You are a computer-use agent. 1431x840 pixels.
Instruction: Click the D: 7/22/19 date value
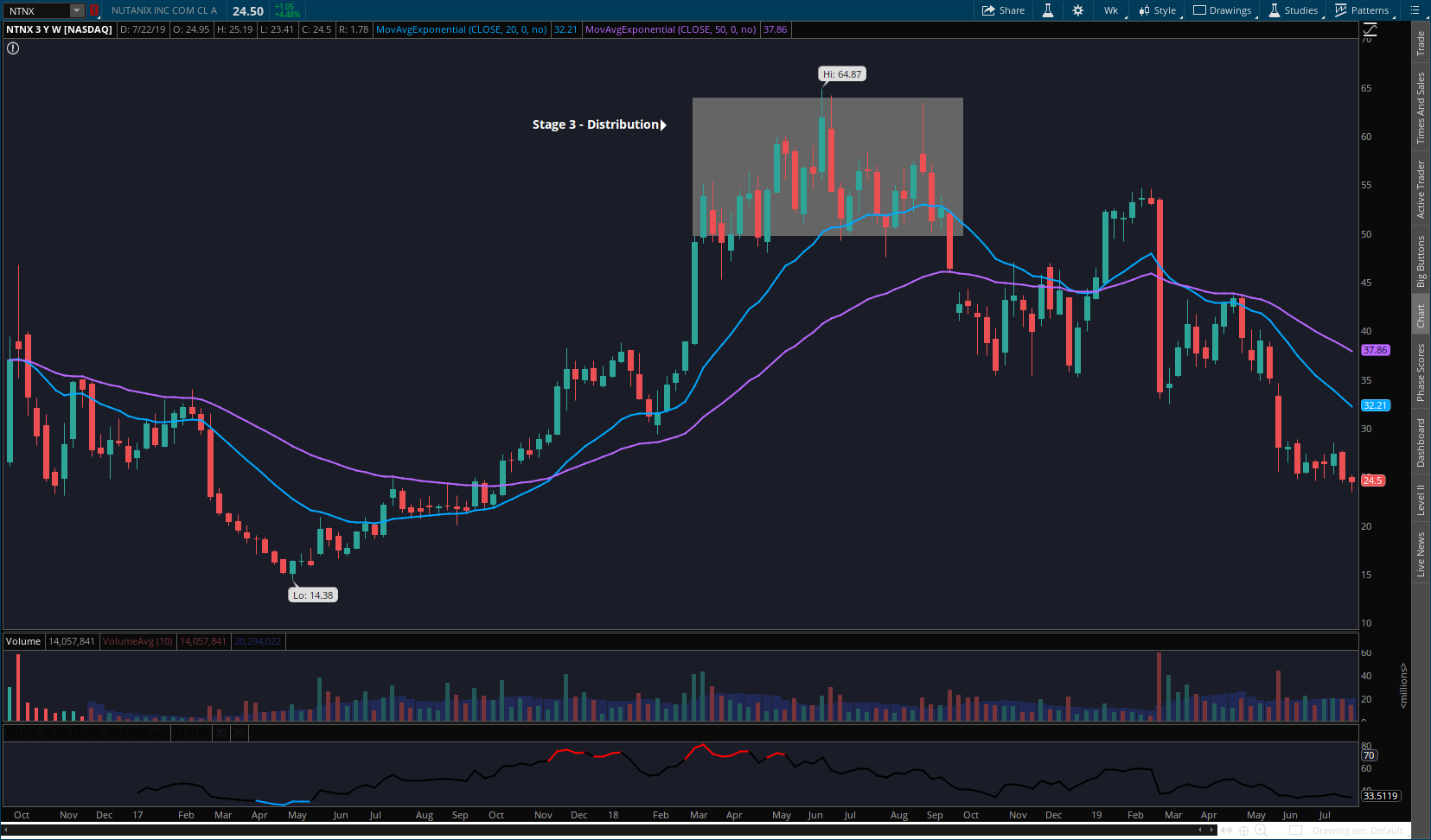[143, 29]
